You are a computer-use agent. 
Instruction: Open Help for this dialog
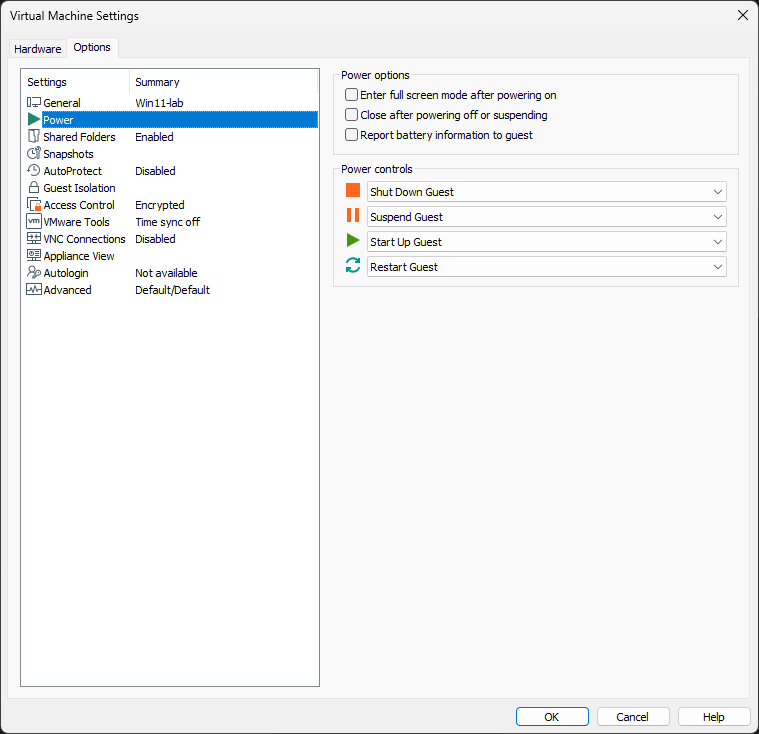pos(714,717)
